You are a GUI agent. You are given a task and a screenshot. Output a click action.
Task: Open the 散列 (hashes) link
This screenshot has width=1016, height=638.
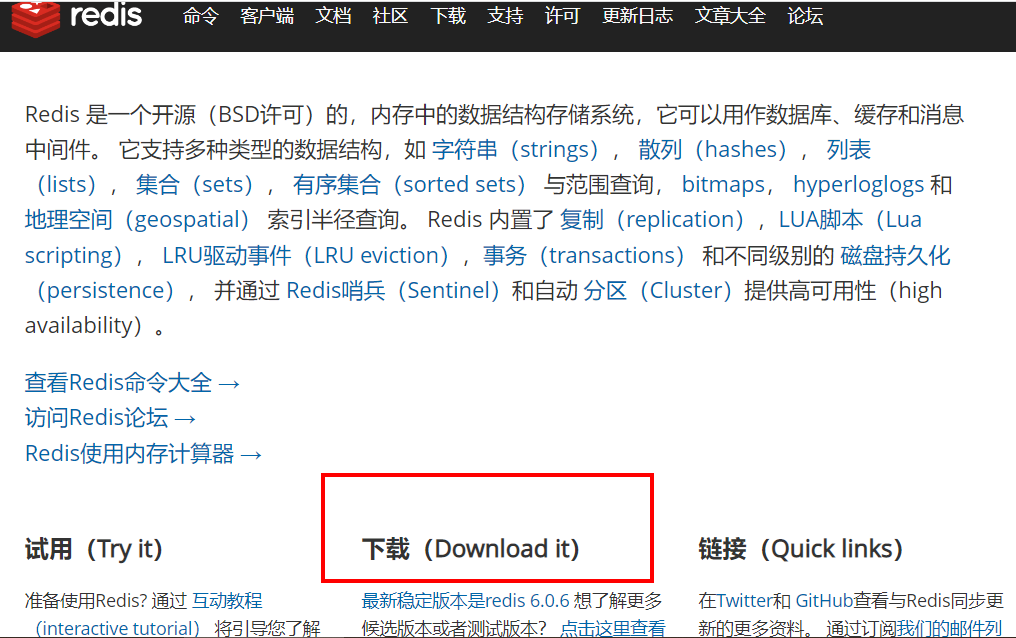coord(712,150)
